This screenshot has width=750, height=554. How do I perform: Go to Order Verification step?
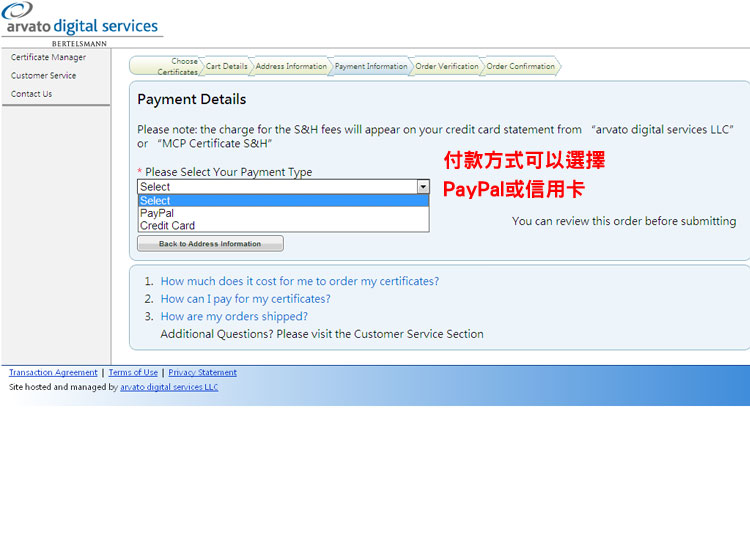[447, 66]
